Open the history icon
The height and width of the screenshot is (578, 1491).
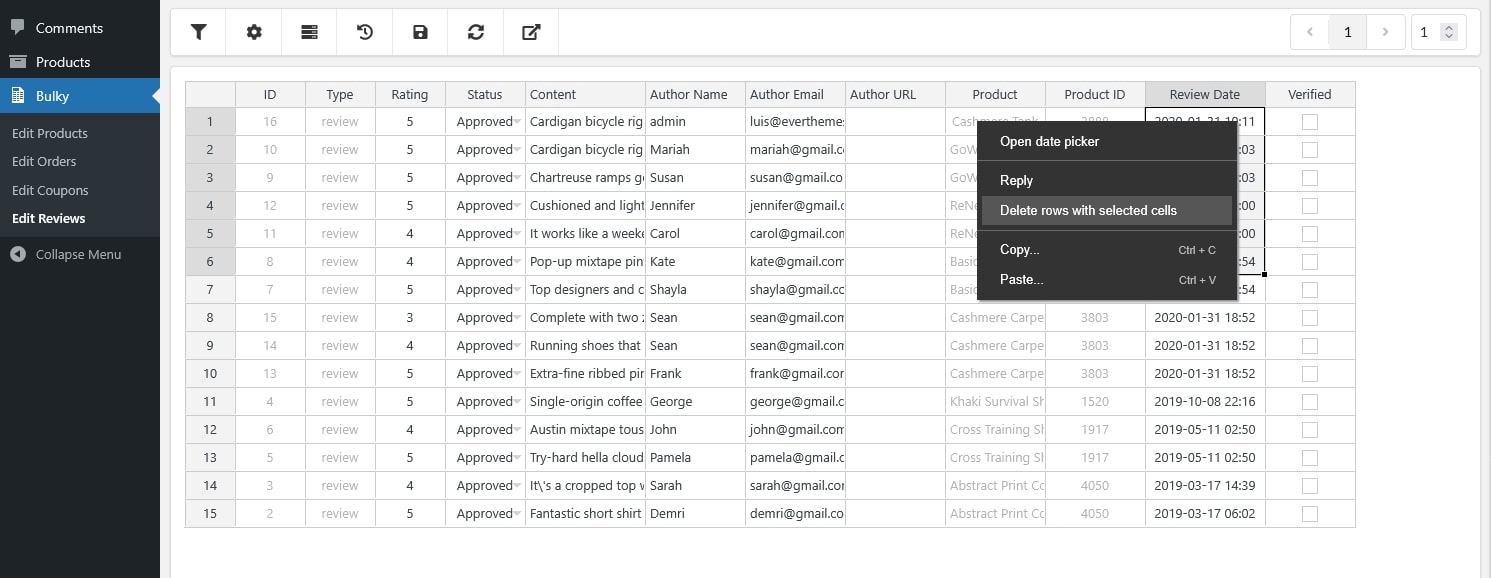[x=365, y=32]
